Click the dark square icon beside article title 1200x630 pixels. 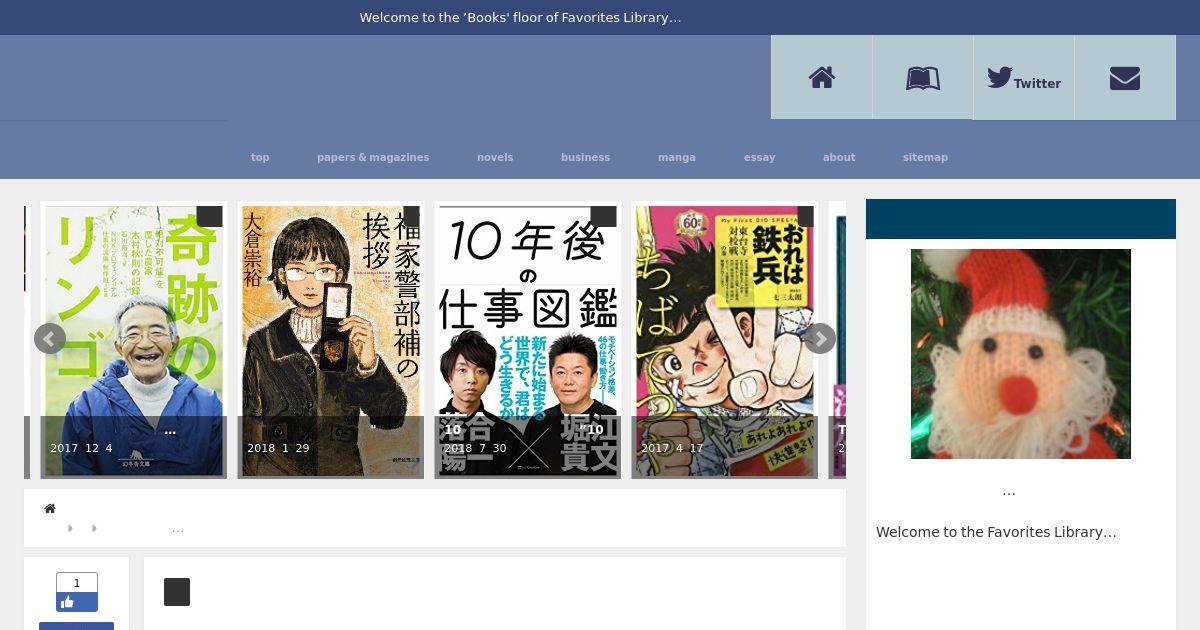click(177, 592)
